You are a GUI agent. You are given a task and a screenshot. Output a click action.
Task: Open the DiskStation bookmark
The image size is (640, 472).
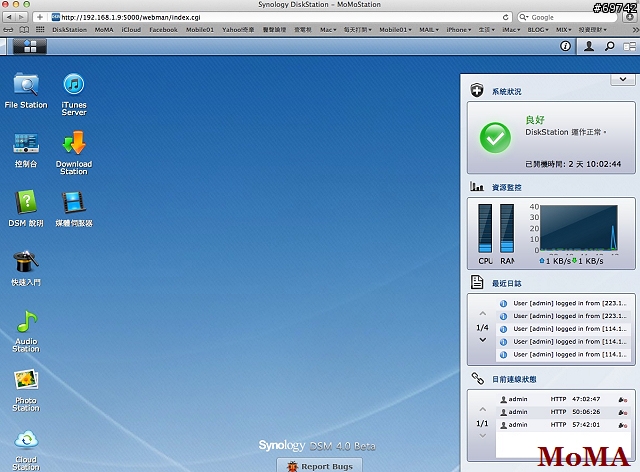point(69,29)
